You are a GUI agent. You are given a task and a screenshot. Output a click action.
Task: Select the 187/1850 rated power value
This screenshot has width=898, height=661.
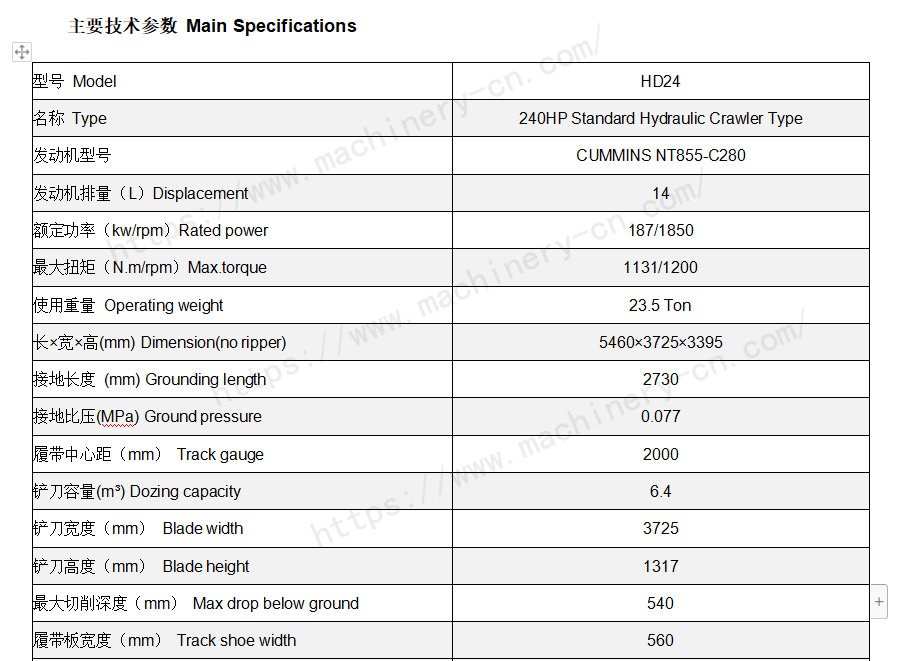660,231
